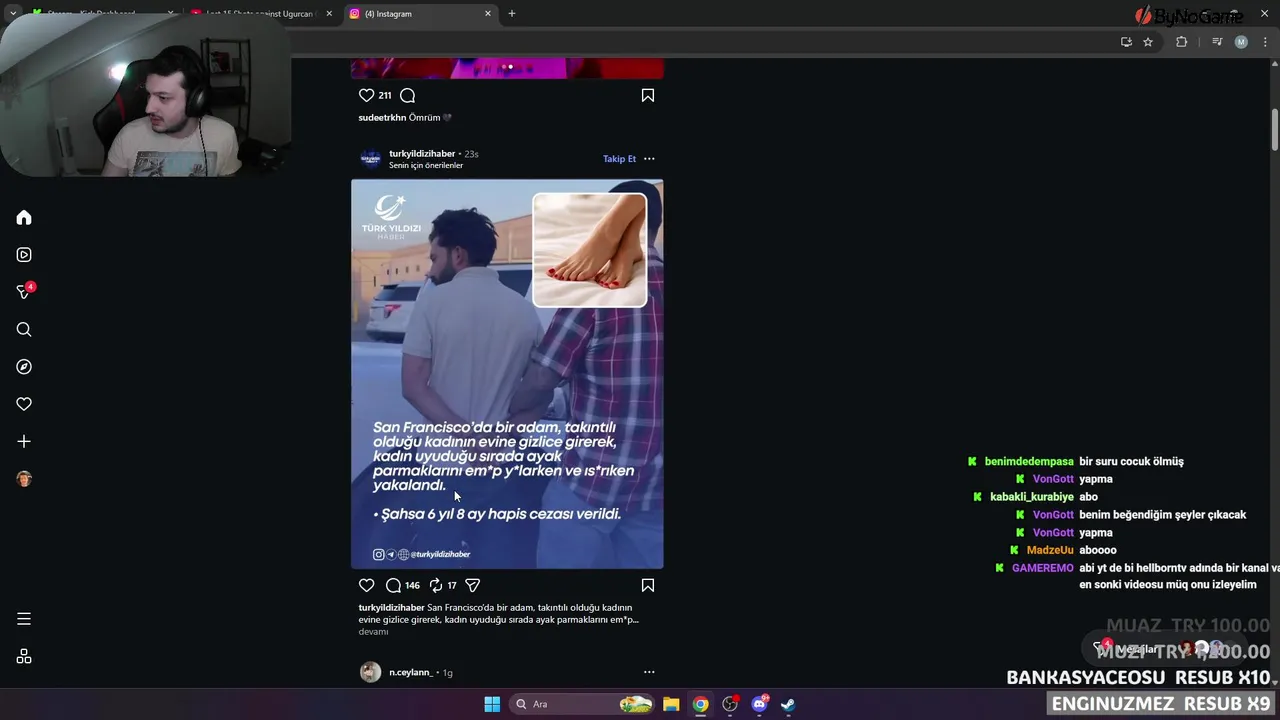
Task: Open Notifications heart in the sidebar
Action: pyautogui.click(x=24, y=404)
